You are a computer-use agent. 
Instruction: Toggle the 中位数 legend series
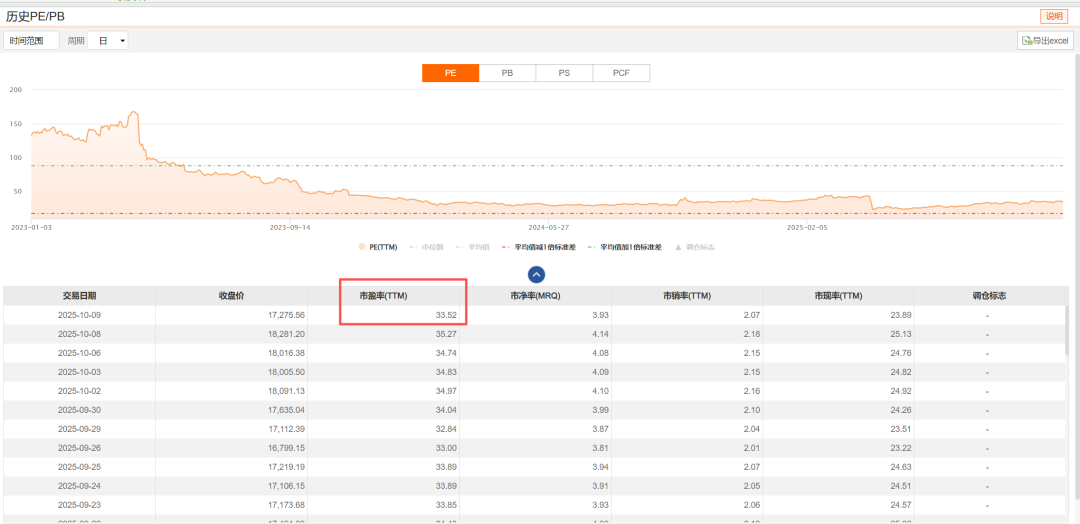coord(426,247)
